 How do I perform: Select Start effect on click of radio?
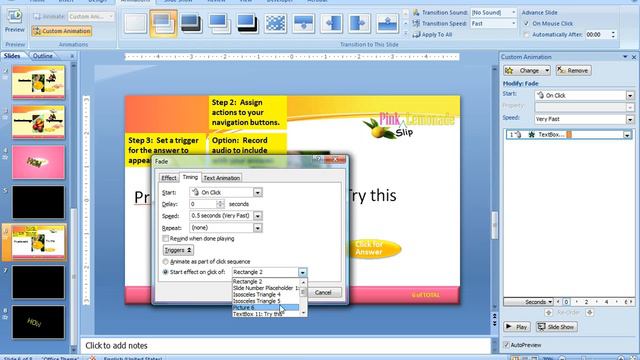click(x=165, y=272)
